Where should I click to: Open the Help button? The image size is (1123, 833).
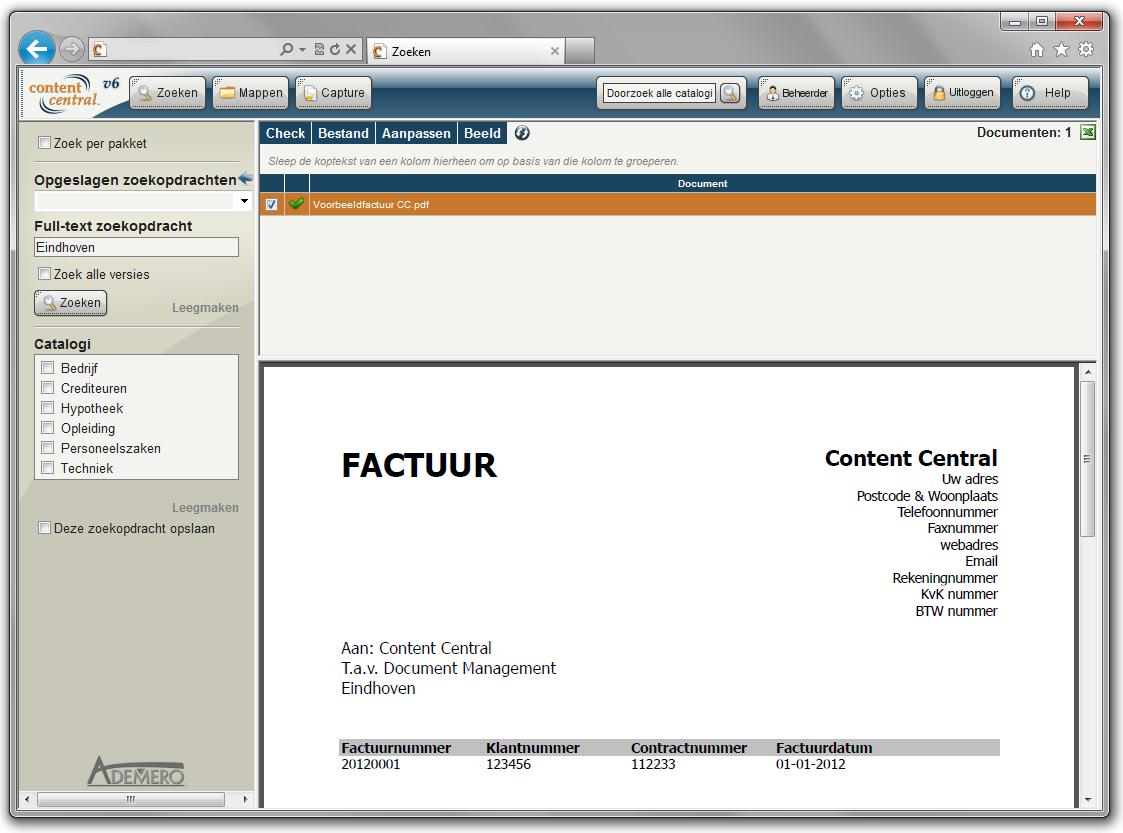(1050, 93)
